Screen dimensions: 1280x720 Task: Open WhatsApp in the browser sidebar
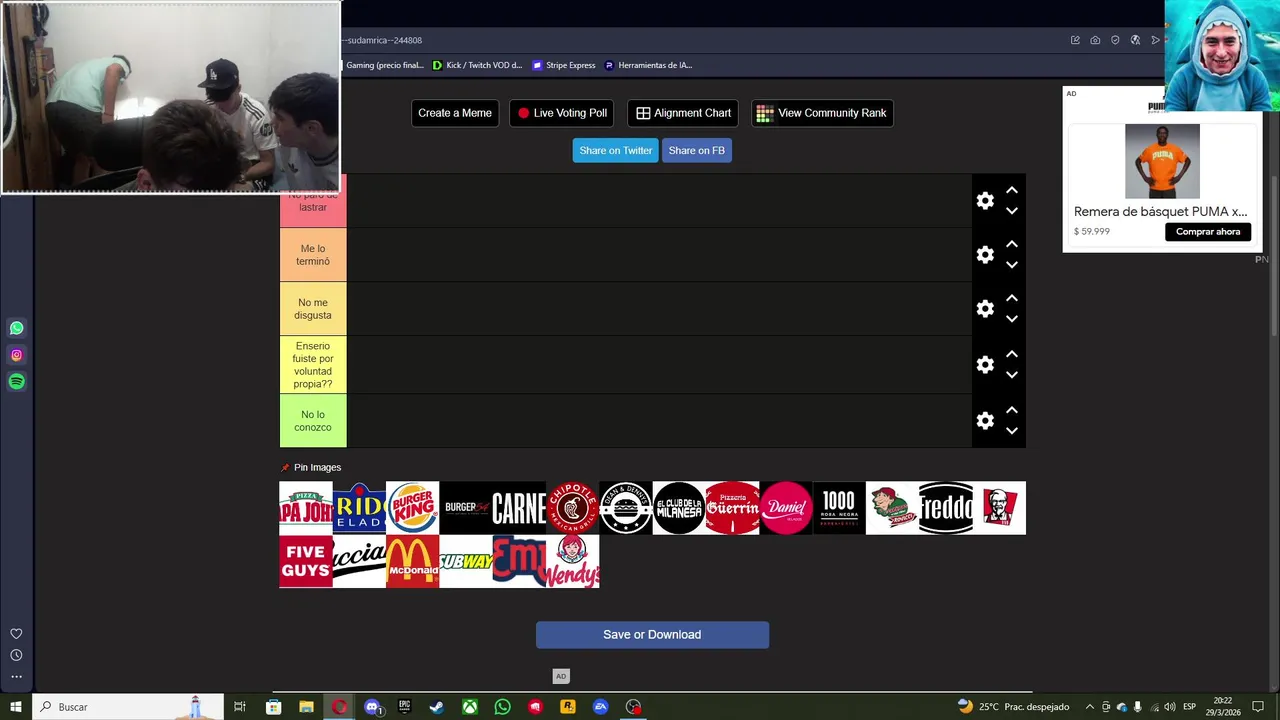pyautogui.click(x=17, y=328)
